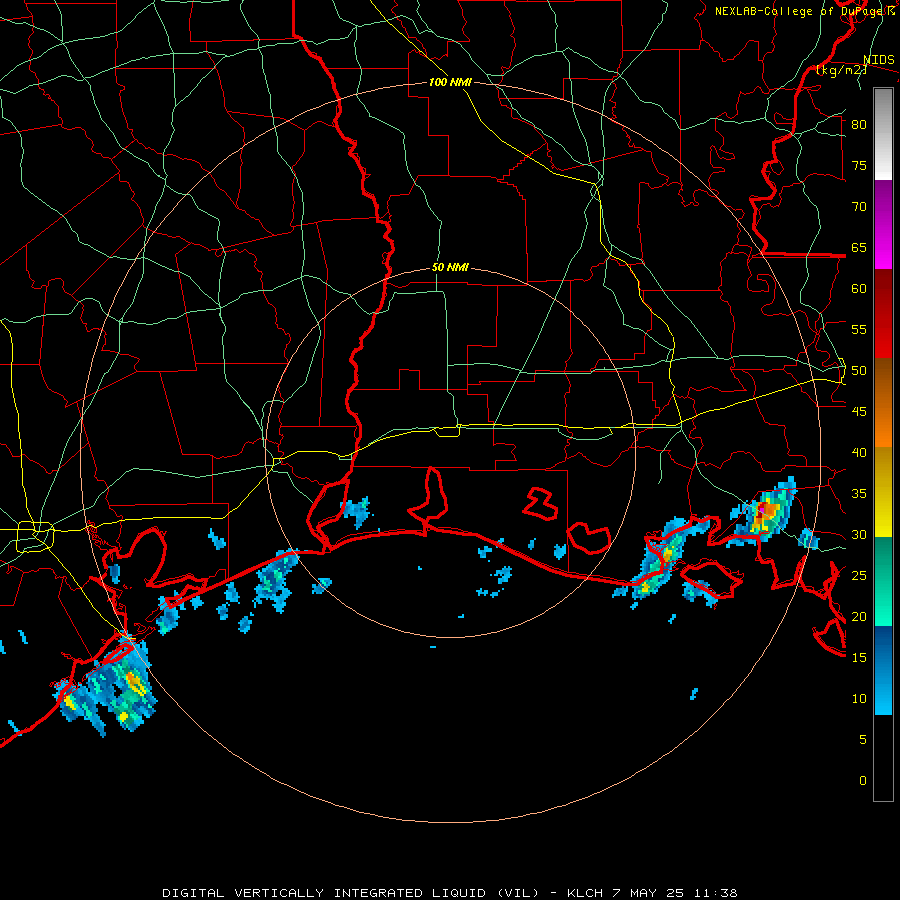Click the scale value 65
Screen dimensions: 900x900
point(859,247)
